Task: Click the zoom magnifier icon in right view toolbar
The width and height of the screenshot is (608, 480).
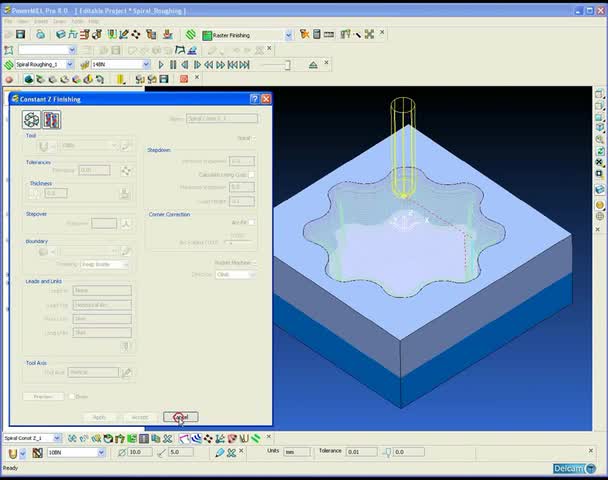Action: (x=599, y=139)
